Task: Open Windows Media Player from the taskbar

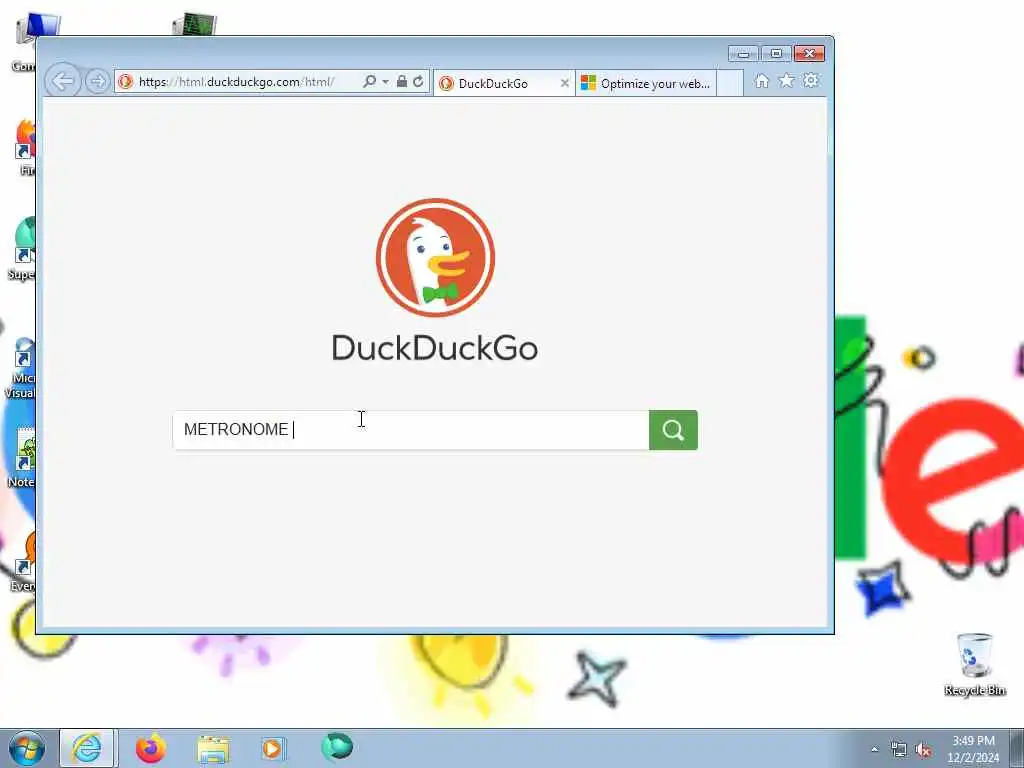Action: 272,748
